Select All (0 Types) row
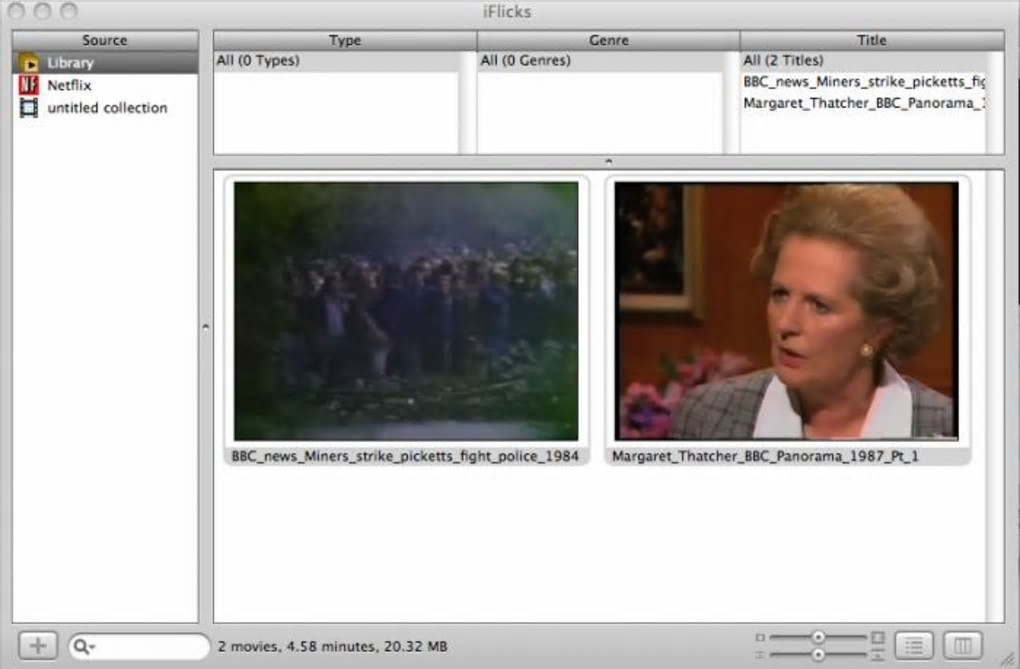Screen dimensions: 1020x669 pyautogui.click(x=336, y=61)
